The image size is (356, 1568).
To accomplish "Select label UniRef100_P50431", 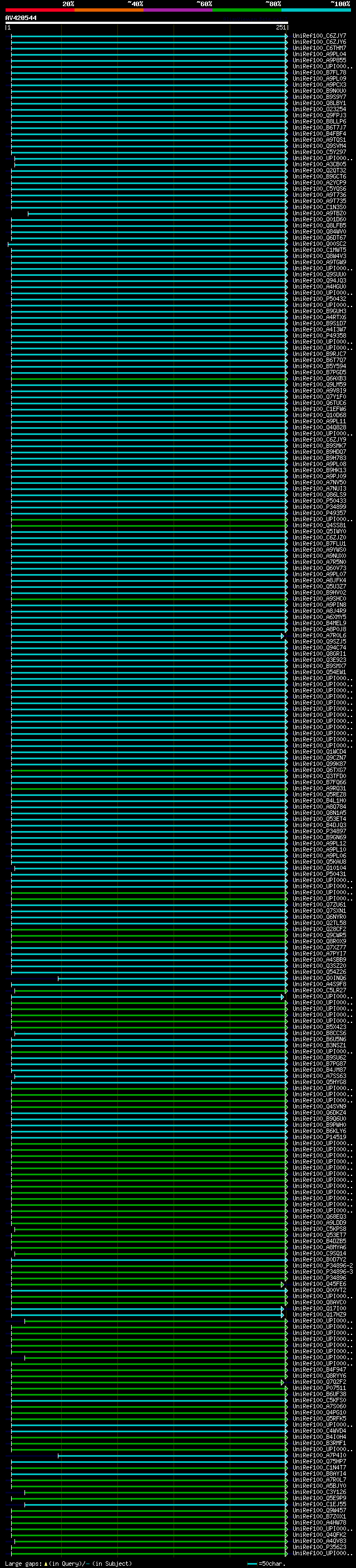I will pyautogui.click(x=319, y=874).
